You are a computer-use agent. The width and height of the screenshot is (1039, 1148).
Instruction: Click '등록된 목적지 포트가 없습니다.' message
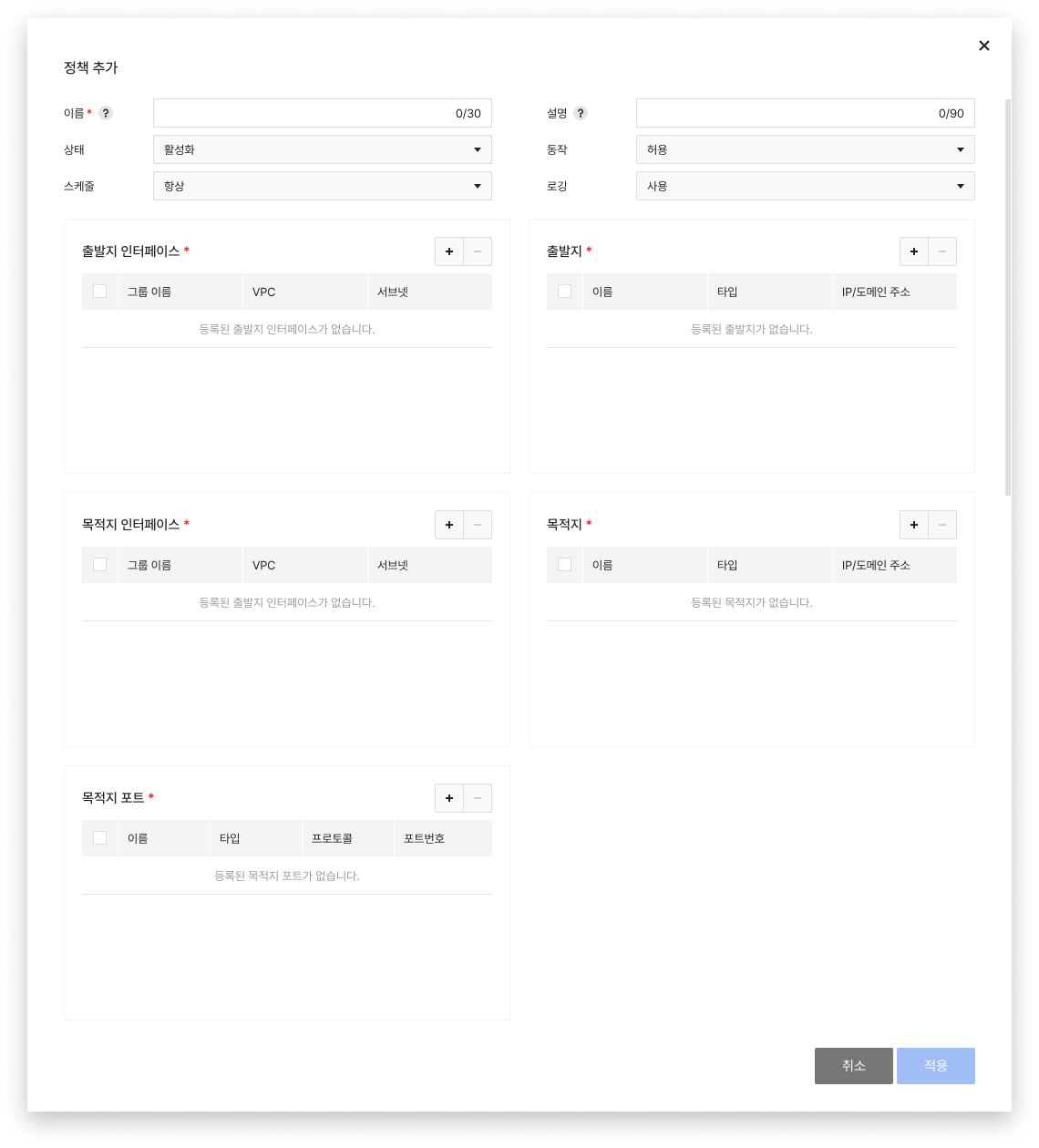(x=287, y=876)
